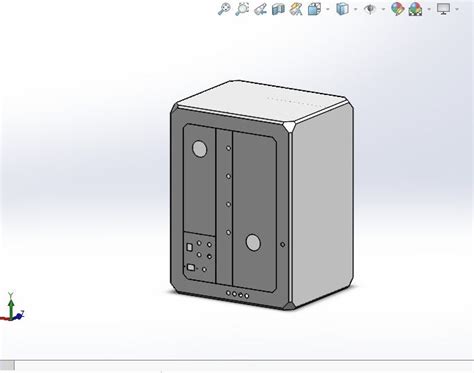Viewport: 474px width, 373px height.
Task: Return to the Previous View
Action: (261, 9)
